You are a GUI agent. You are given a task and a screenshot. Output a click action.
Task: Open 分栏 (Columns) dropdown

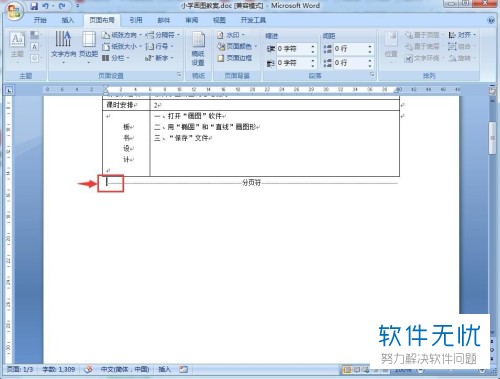click(x=115, y=58)
